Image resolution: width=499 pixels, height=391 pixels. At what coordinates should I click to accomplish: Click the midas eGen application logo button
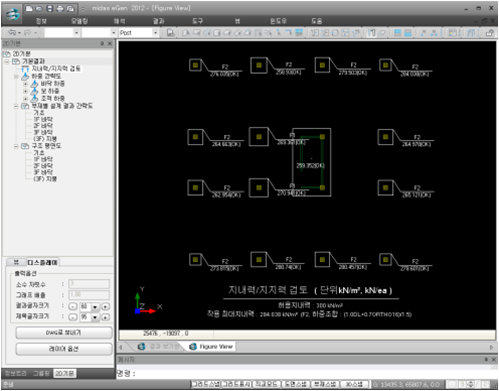click(x=13, y=13)
